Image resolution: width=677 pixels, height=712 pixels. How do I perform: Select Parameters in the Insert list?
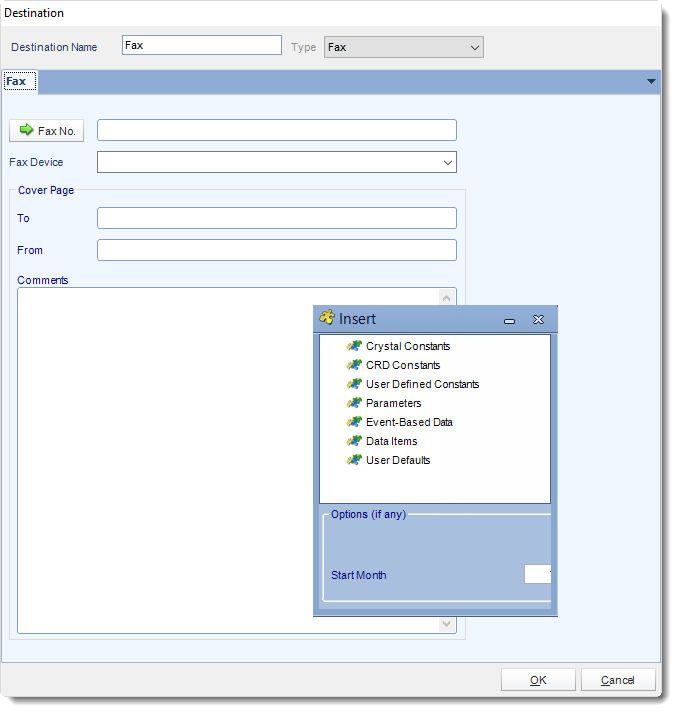click(x=393, y=403)
